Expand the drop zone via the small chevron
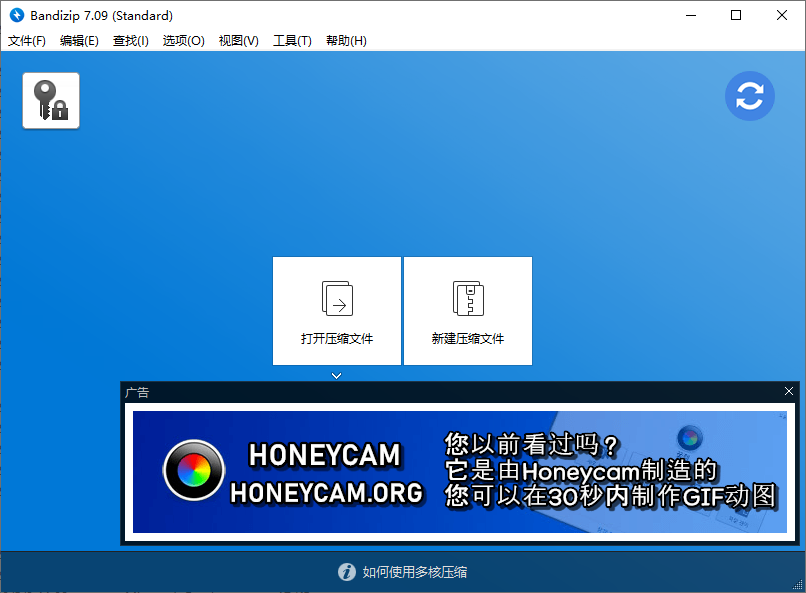 pyautogui.click(x=336, y=375)
